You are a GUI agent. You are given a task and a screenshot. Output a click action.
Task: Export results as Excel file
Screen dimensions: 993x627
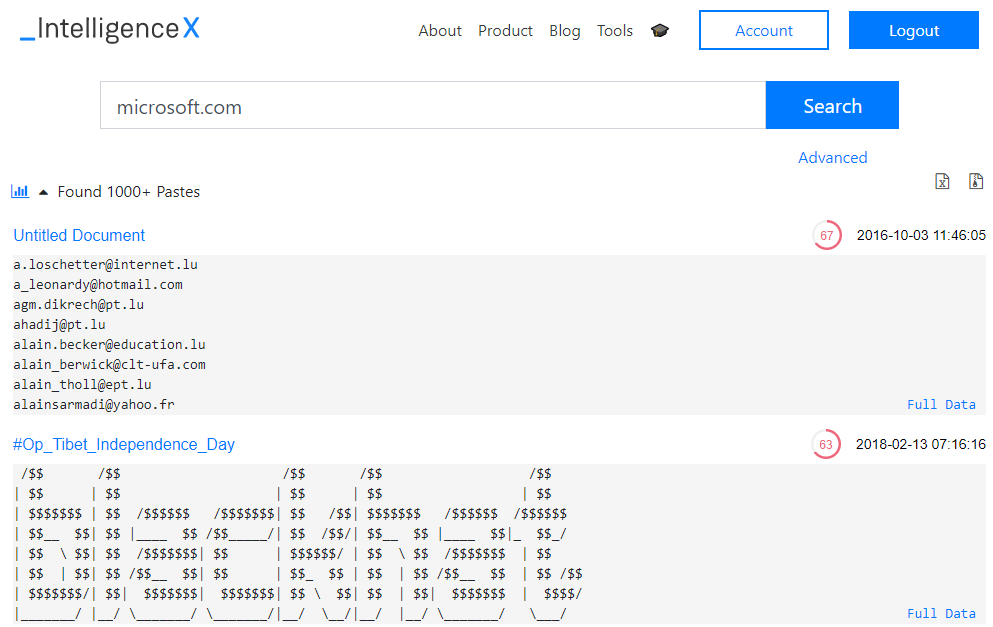point(942,181)
